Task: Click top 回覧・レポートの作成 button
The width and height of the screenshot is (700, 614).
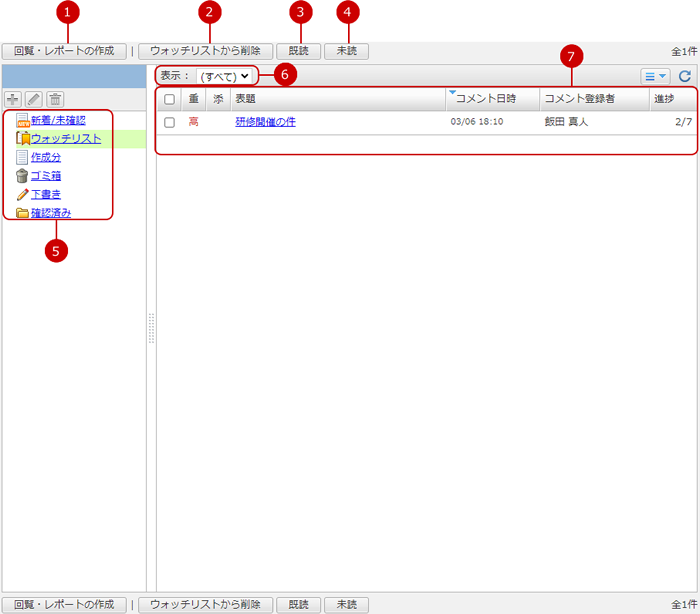Action: 64,50
